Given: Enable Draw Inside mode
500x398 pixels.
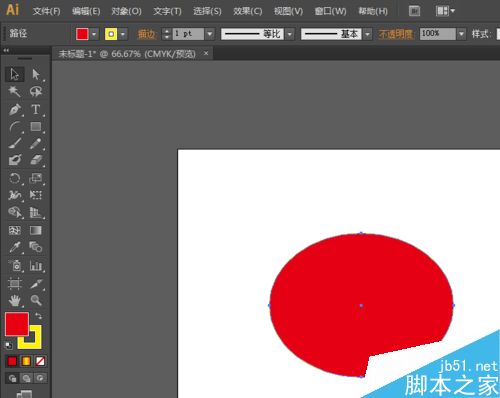Looking at the screenshot, I should 40,378.
